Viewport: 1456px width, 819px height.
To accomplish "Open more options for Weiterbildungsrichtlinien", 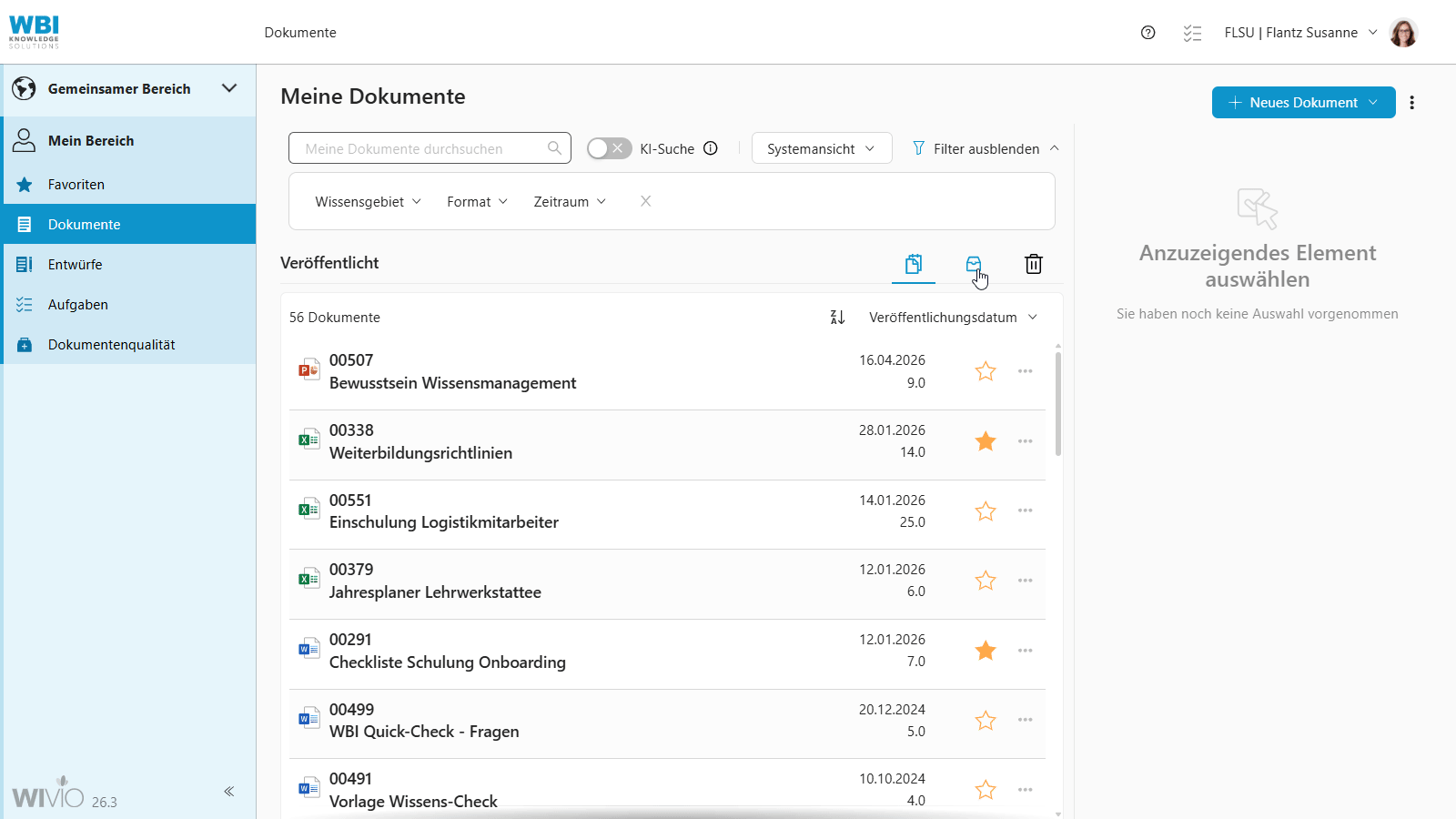I will [1026, 441].
